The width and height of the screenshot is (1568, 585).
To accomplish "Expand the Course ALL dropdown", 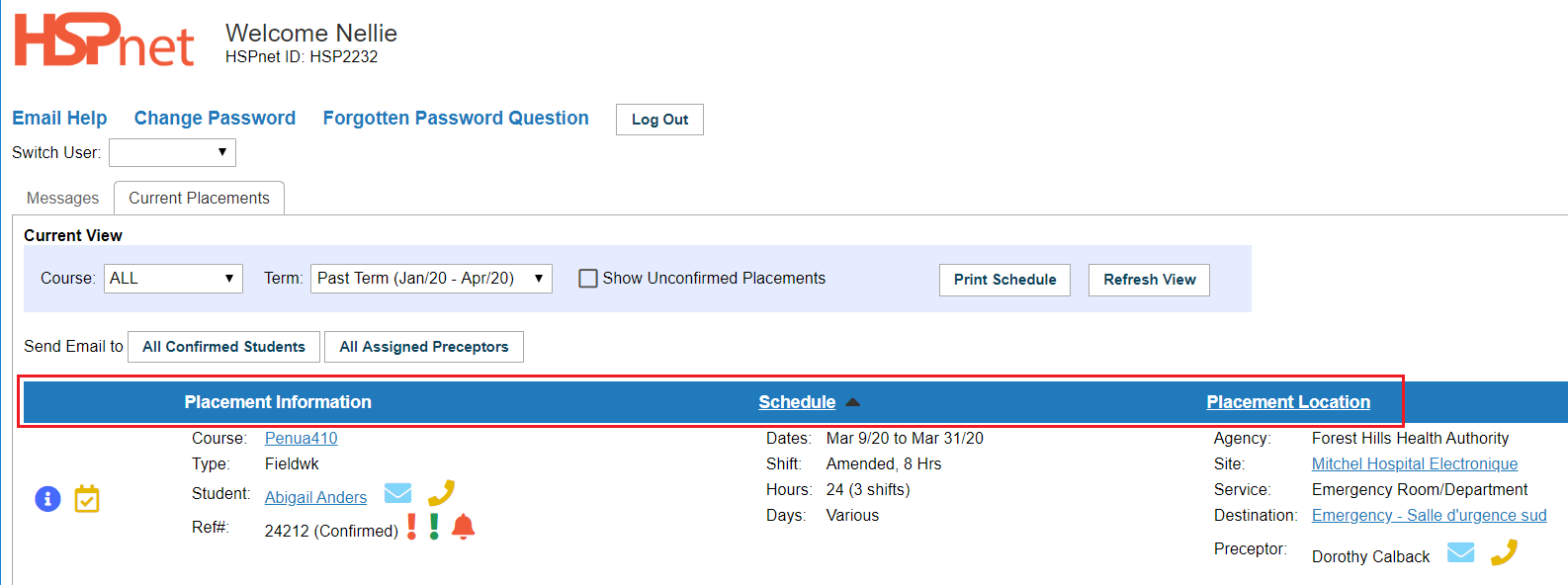I will click(173, 279).
